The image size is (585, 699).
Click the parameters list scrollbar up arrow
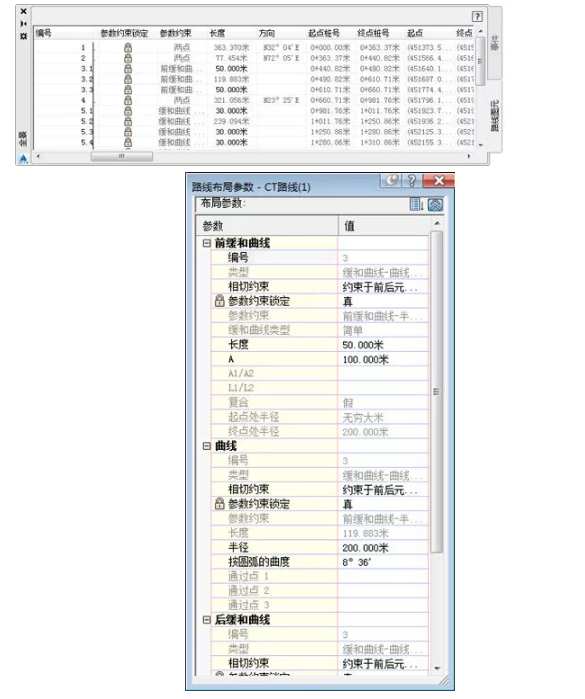point(437,223)
